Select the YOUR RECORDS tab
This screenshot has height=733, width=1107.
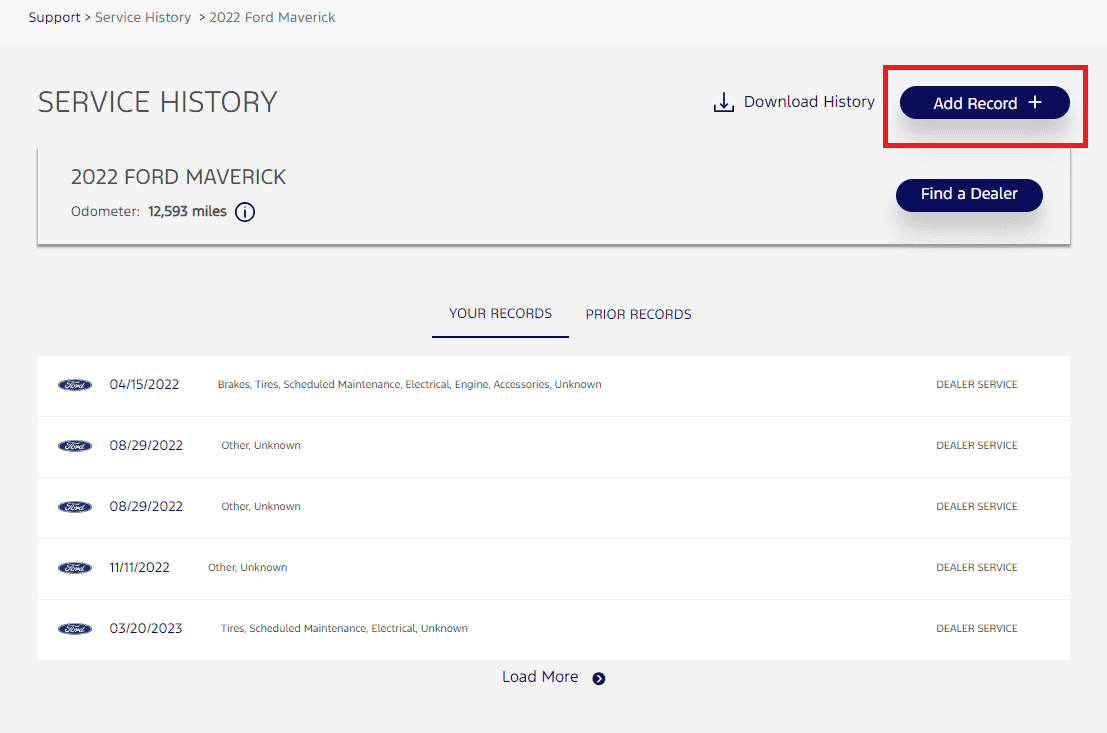pyautogui.click(x=501, y=314)
